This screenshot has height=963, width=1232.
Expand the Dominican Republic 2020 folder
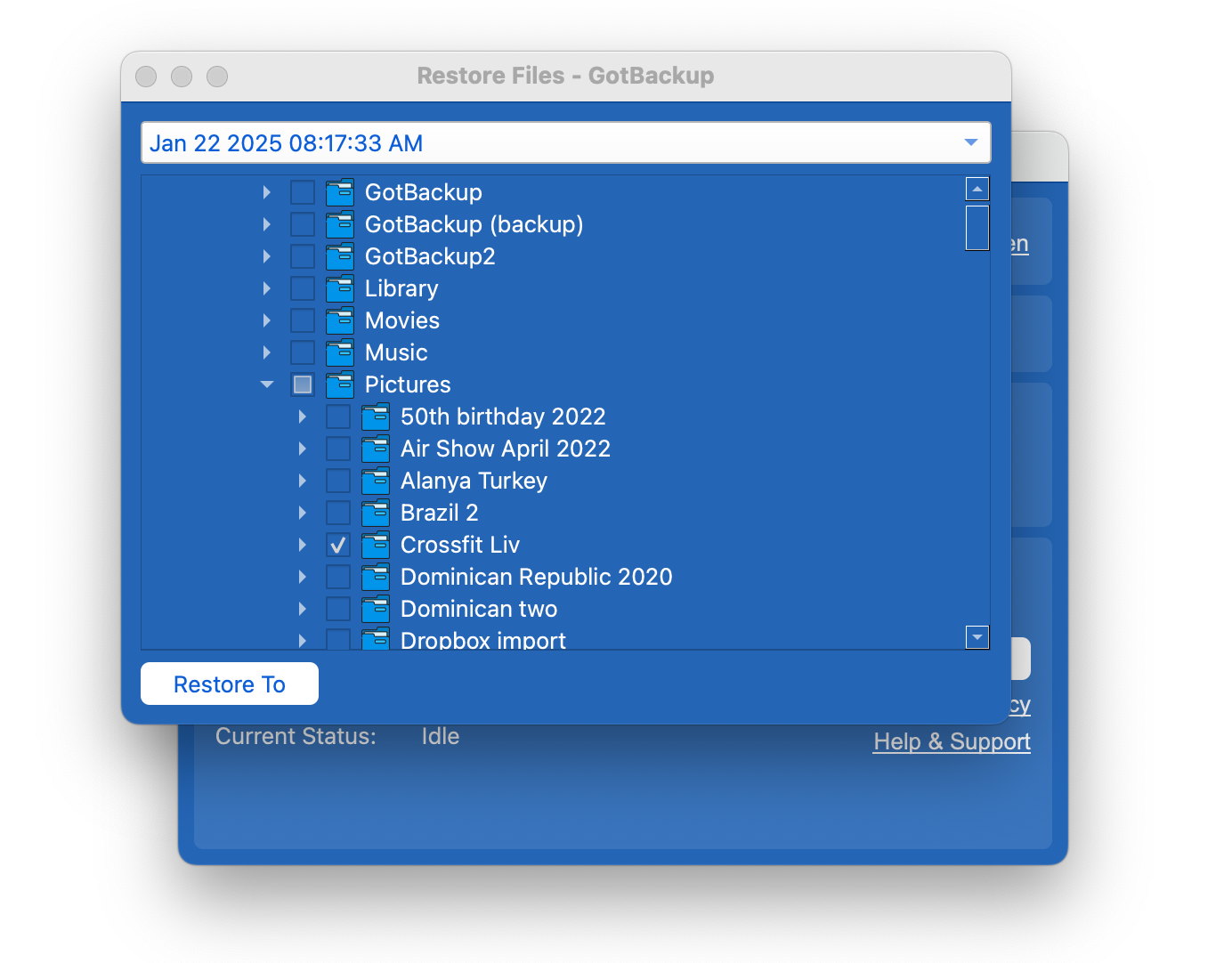point(302,577)
